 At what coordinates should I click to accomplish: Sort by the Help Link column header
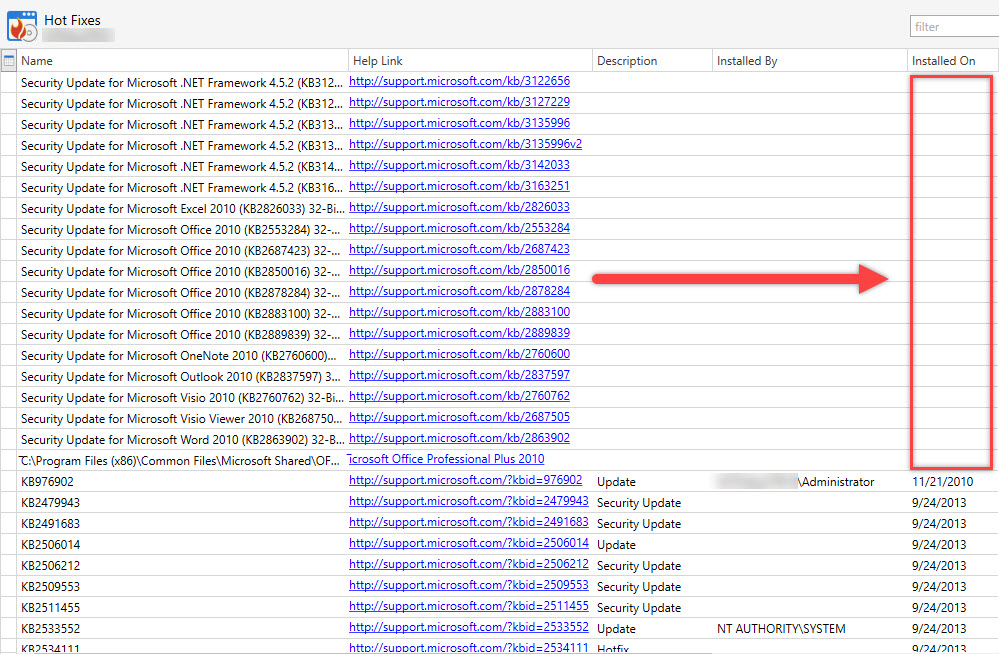[x=378, y=61]
